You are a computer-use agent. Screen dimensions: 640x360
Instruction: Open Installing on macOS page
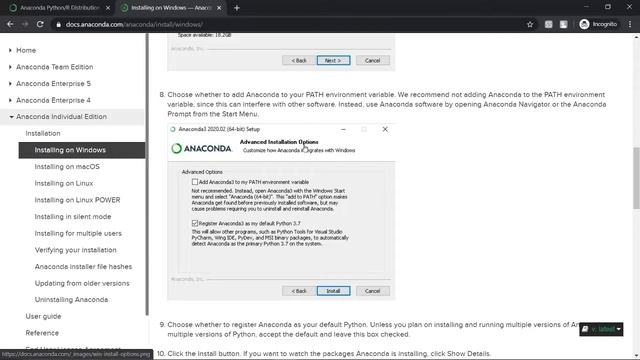coord(67,167)
